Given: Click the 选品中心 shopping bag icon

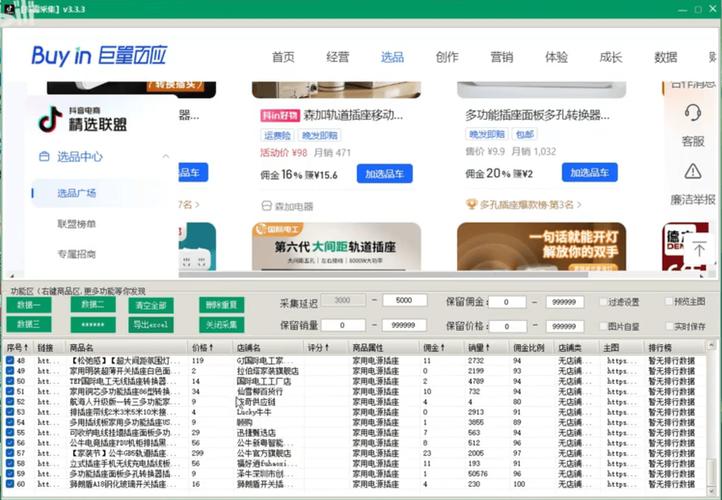Looking at the screenshot, I should [x=44, y=157].
